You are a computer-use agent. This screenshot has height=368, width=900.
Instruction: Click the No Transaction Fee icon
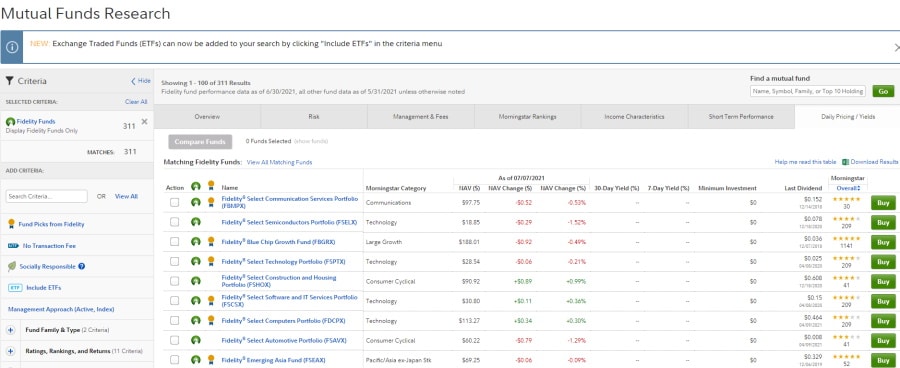(x=13, y=246)
